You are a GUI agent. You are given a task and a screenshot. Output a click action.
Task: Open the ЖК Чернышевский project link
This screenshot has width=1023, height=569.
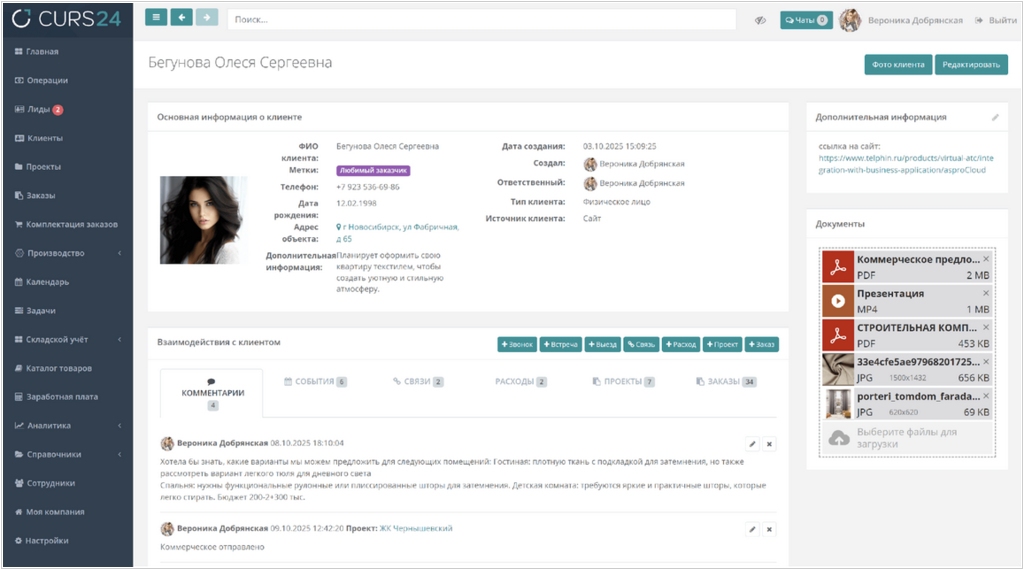415,528
